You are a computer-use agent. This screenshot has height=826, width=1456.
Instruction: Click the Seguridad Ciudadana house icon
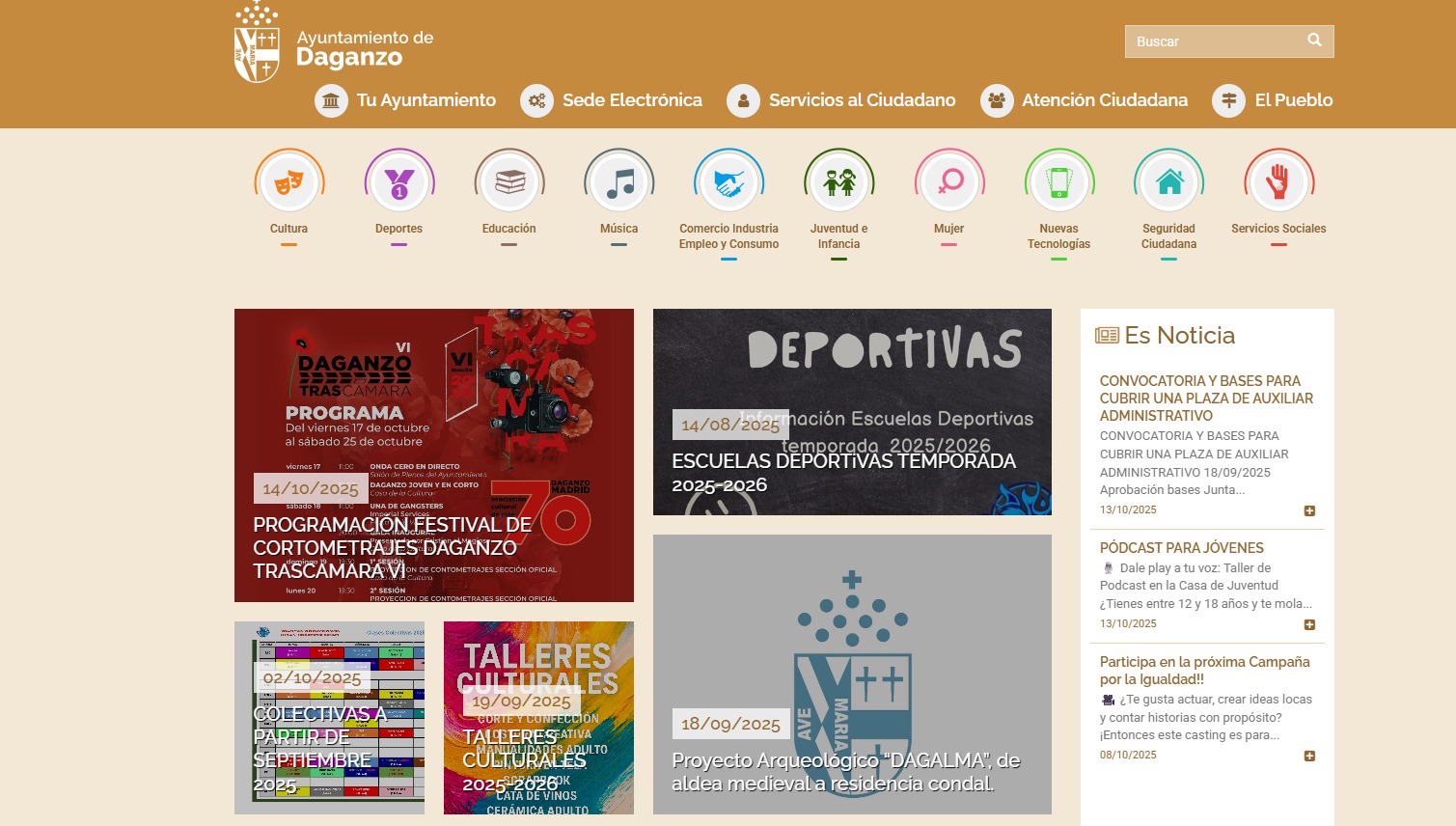coord(1168,182)
